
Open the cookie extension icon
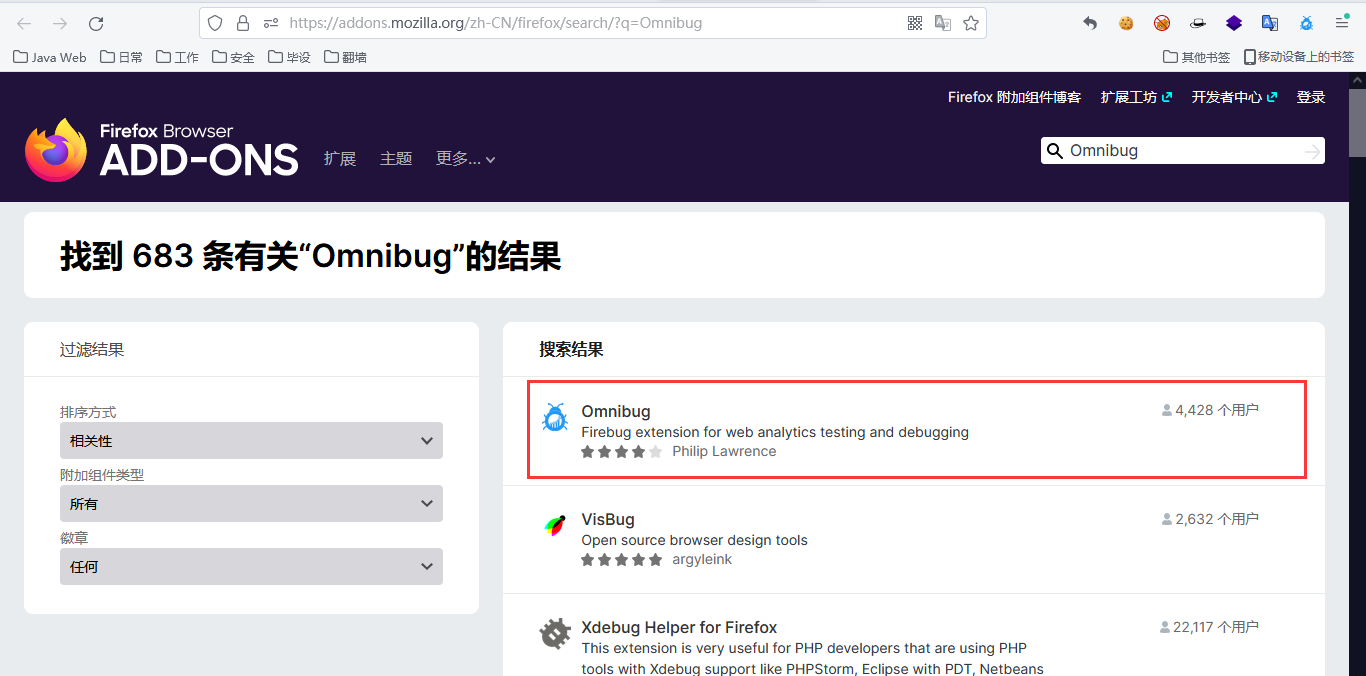(x=1126, y=23)
